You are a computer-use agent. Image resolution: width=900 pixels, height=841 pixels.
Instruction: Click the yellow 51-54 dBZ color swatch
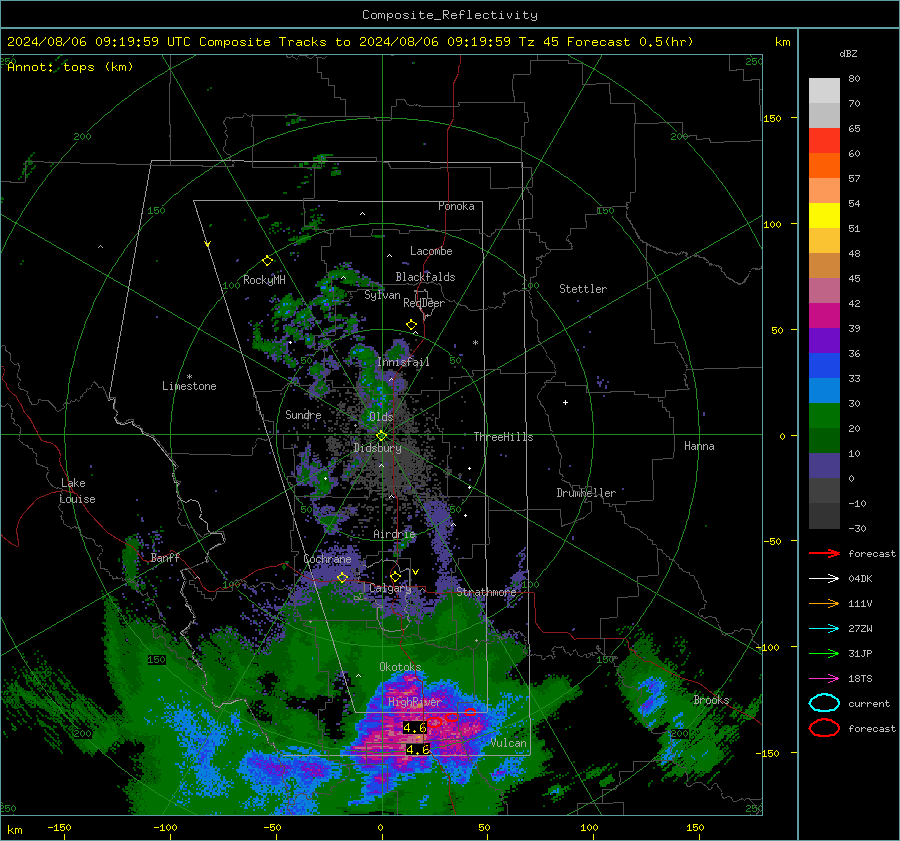pos(824,216)
